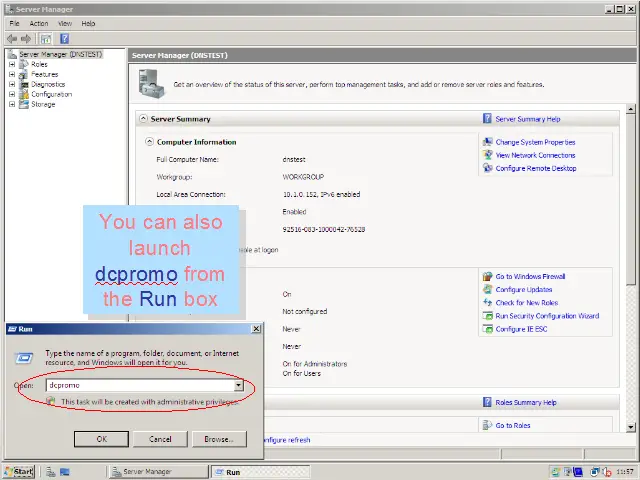Click the Back arrow toolbar icon
Screen dimensions: 640x480
pos(12,39)
